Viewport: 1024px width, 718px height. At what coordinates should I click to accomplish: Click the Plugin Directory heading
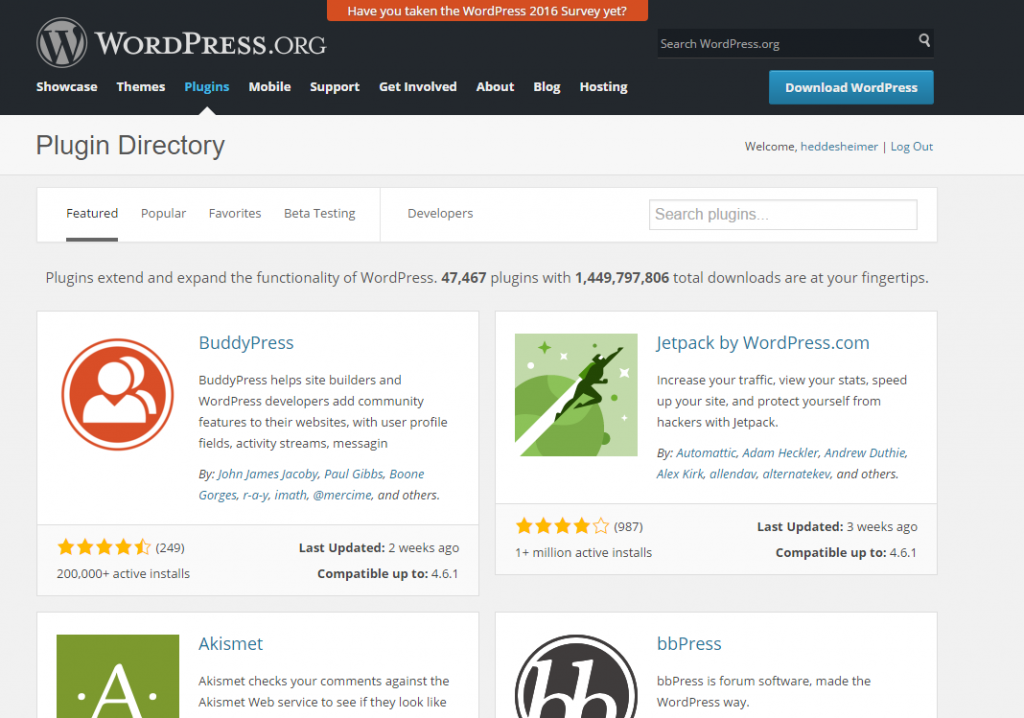pos(130,145)
